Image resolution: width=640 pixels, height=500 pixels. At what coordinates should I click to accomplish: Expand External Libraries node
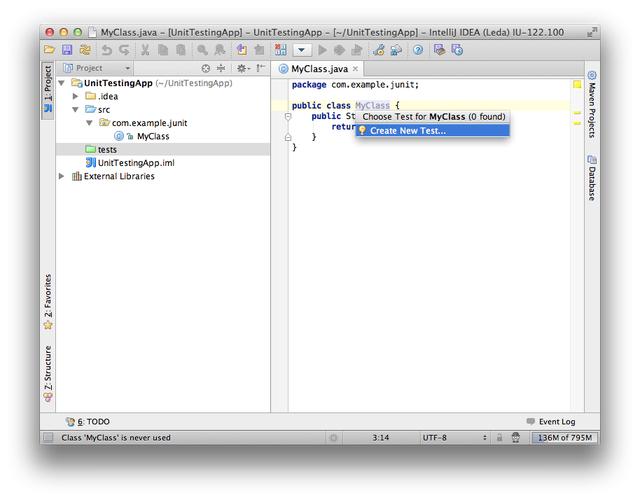62,176
